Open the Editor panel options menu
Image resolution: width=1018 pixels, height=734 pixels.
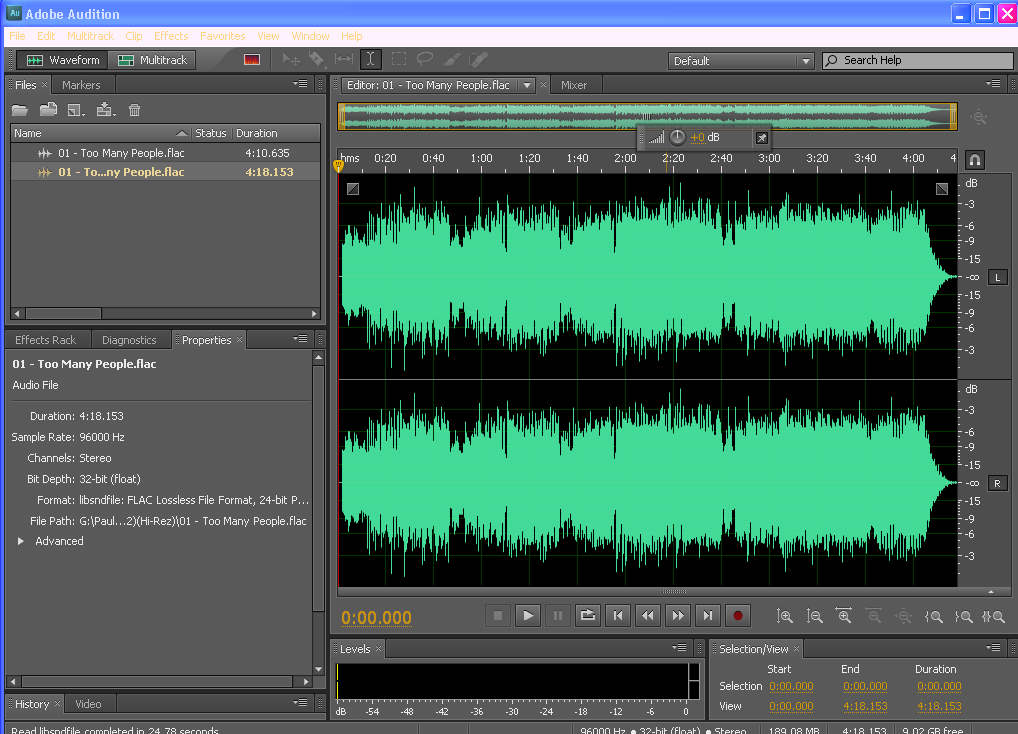[993, 84]
